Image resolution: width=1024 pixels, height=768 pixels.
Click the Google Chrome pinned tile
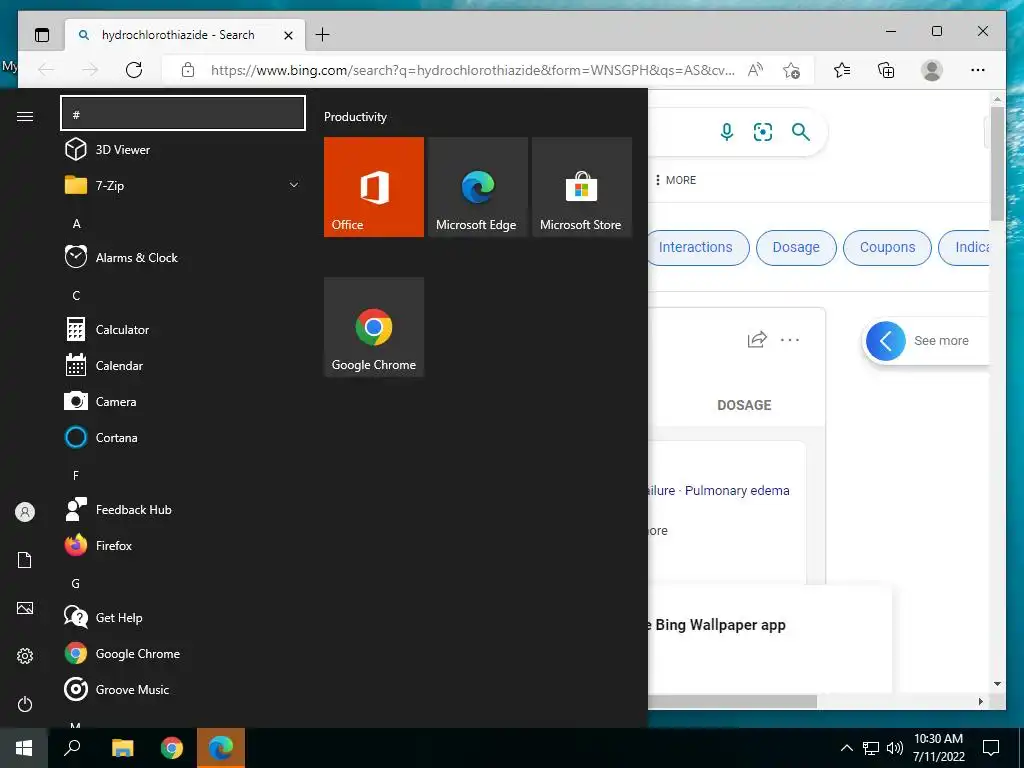pyautogui.click(x=374, y=327)
